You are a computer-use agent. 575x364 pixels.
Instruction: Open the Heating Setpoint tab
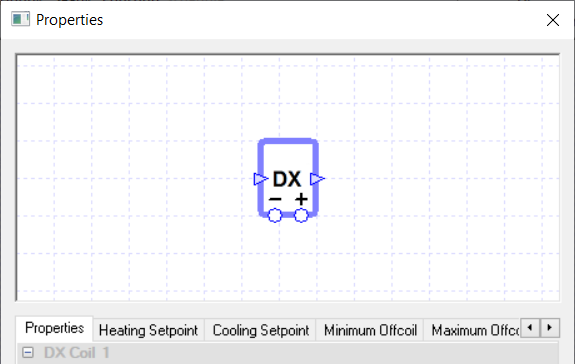point(149,330)
